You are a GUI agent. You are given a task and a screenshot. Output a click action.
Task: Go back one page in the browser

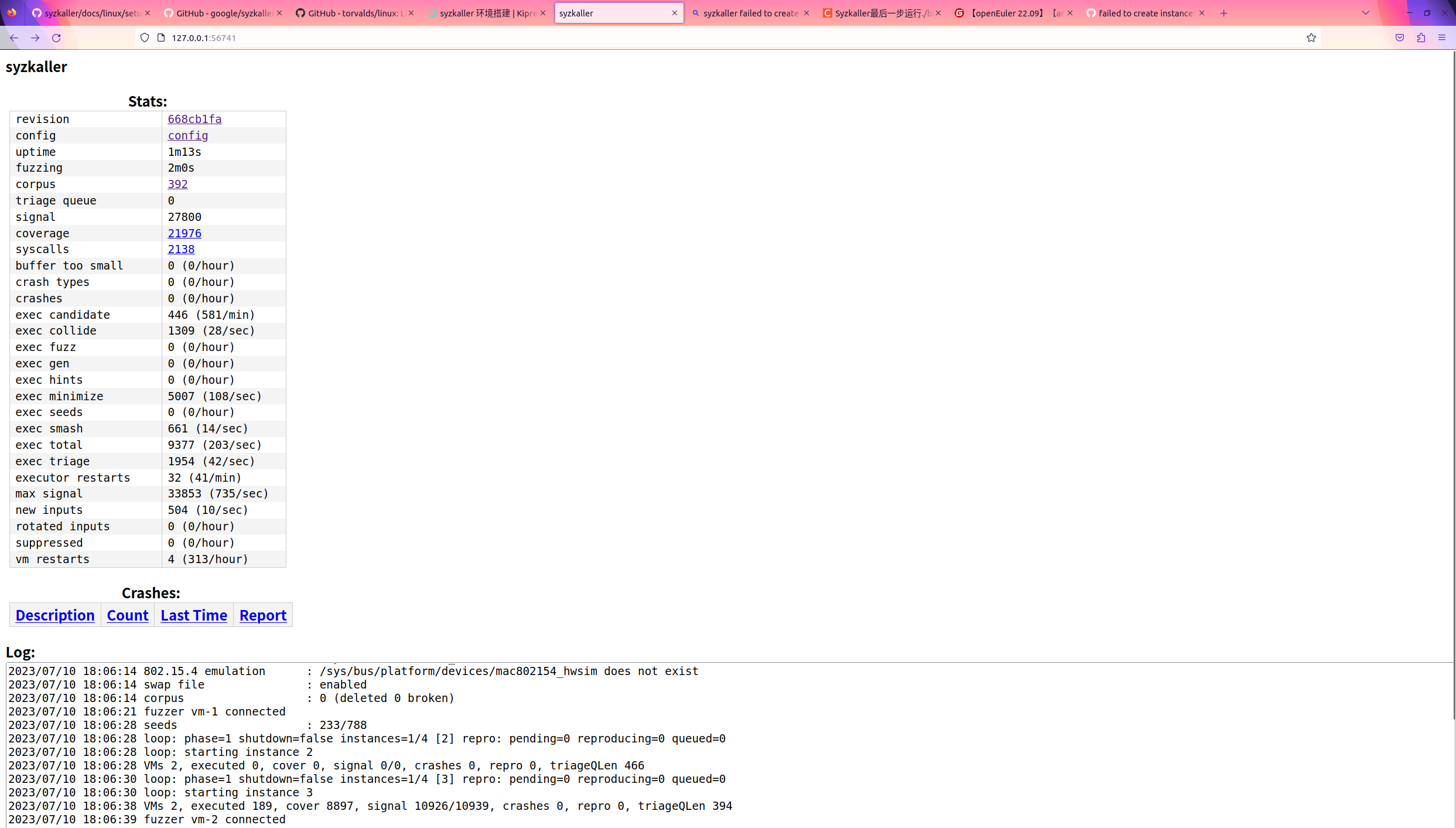pos(14,38)
